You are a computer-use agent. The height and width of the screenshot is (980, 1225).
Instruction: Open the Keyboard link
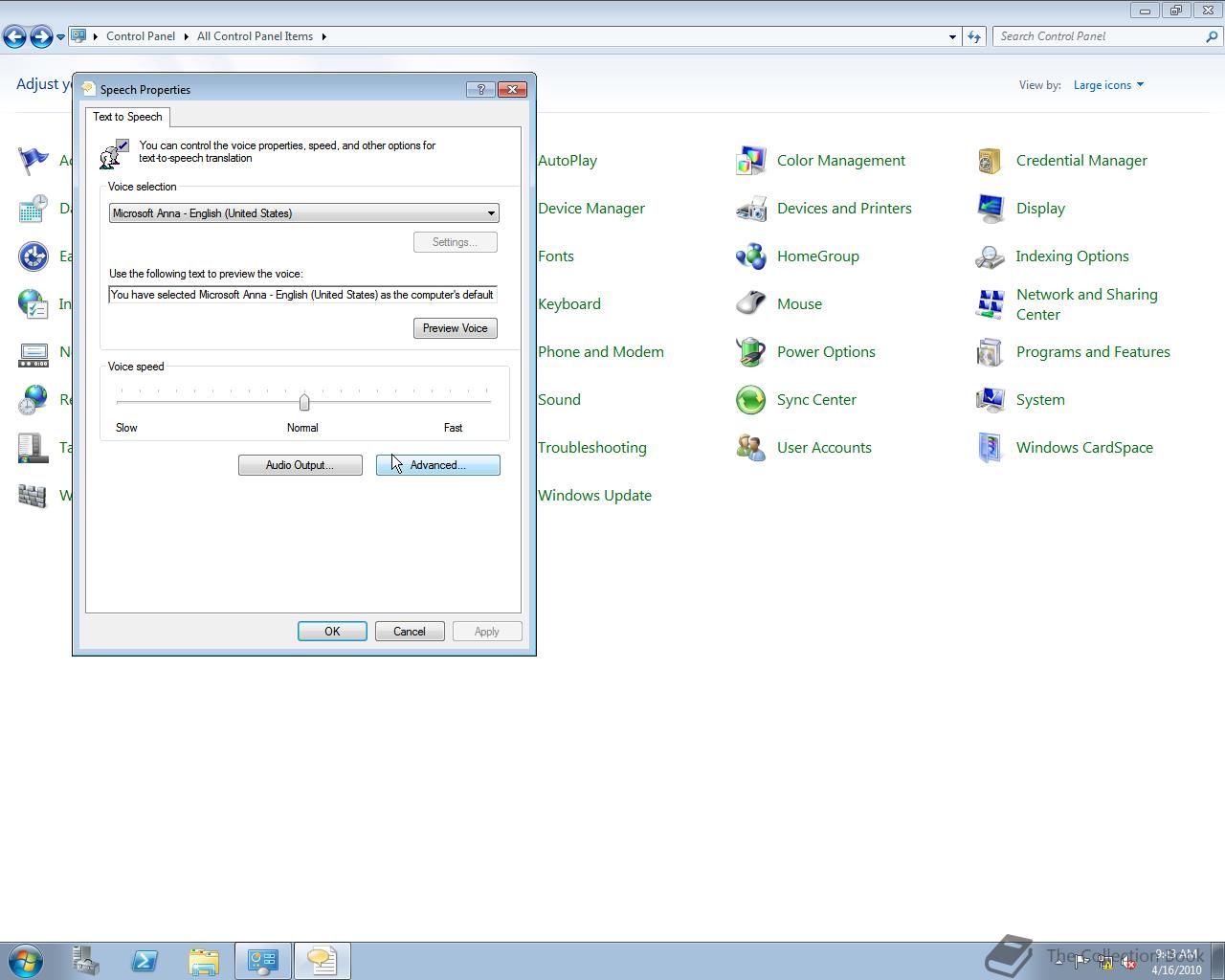(569, 304)
